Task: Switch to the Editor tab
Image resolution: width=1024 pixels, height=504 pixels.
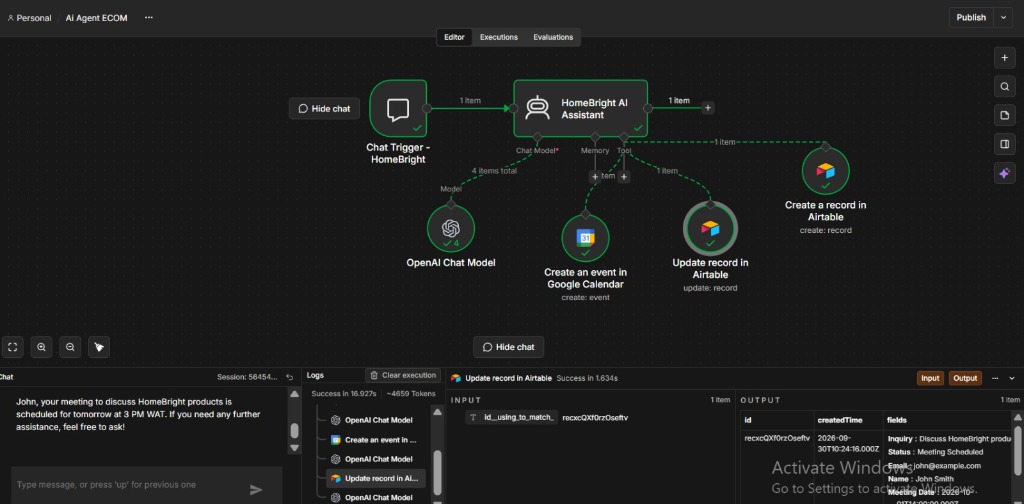Action: click(454, 37)
